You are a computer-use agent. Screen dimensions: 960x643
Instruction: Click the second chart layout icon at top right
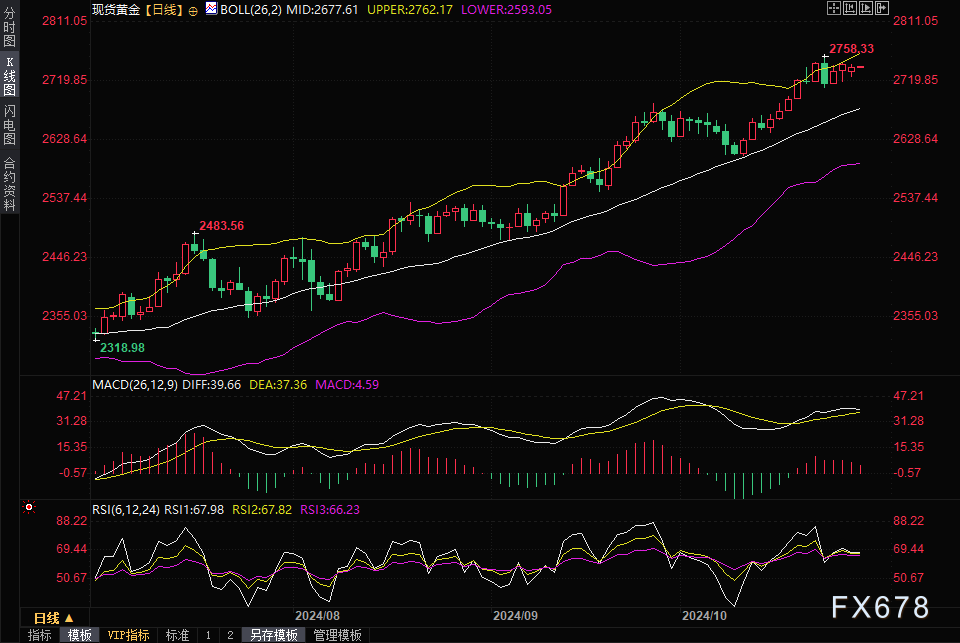pyautogui.click(x=850, y=8)
